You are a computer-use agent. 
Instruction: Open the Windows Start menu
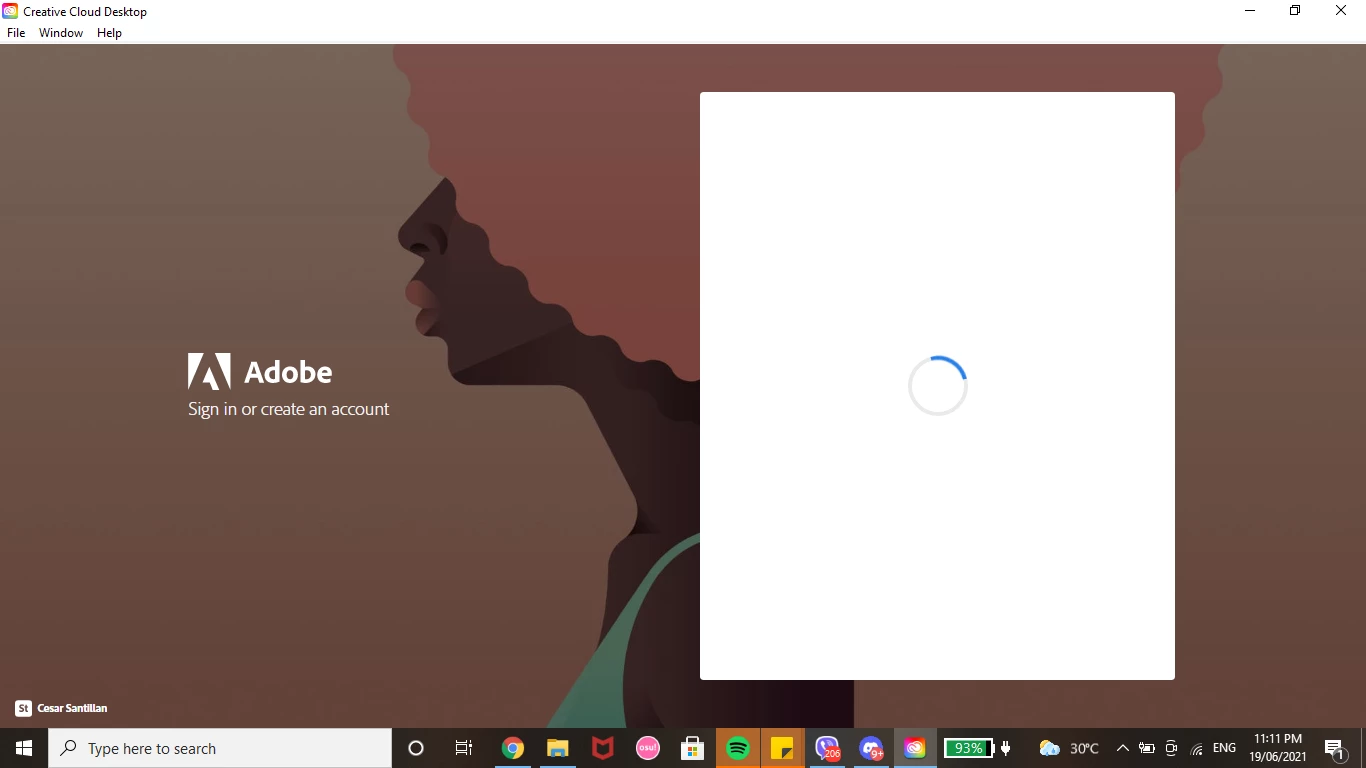point(24,748)
